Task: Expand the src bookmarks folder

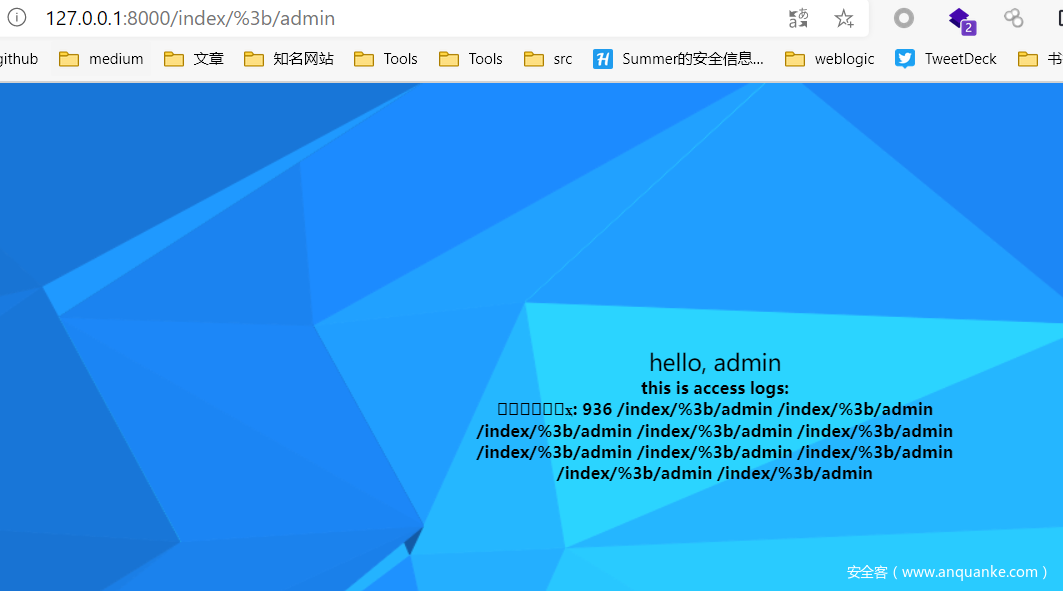Action: click(x=549, y=59)
